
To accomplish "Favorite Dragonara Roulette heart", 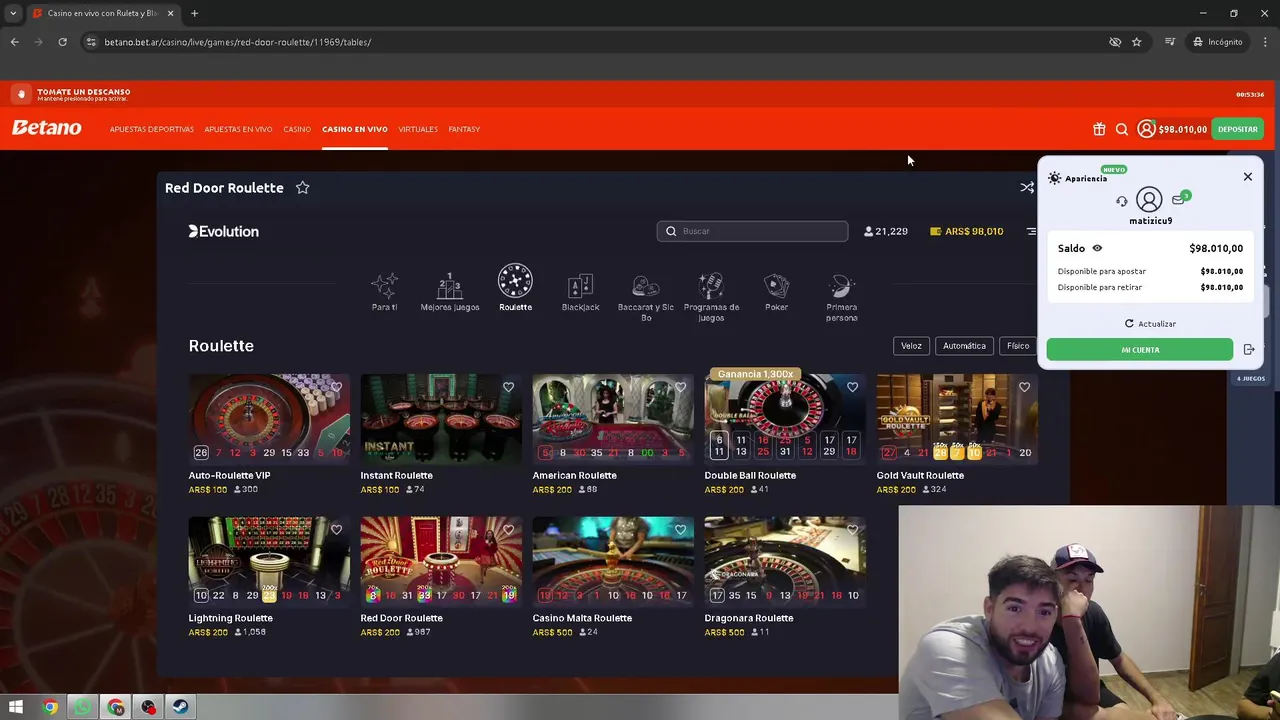I will [x=852, y=530].
